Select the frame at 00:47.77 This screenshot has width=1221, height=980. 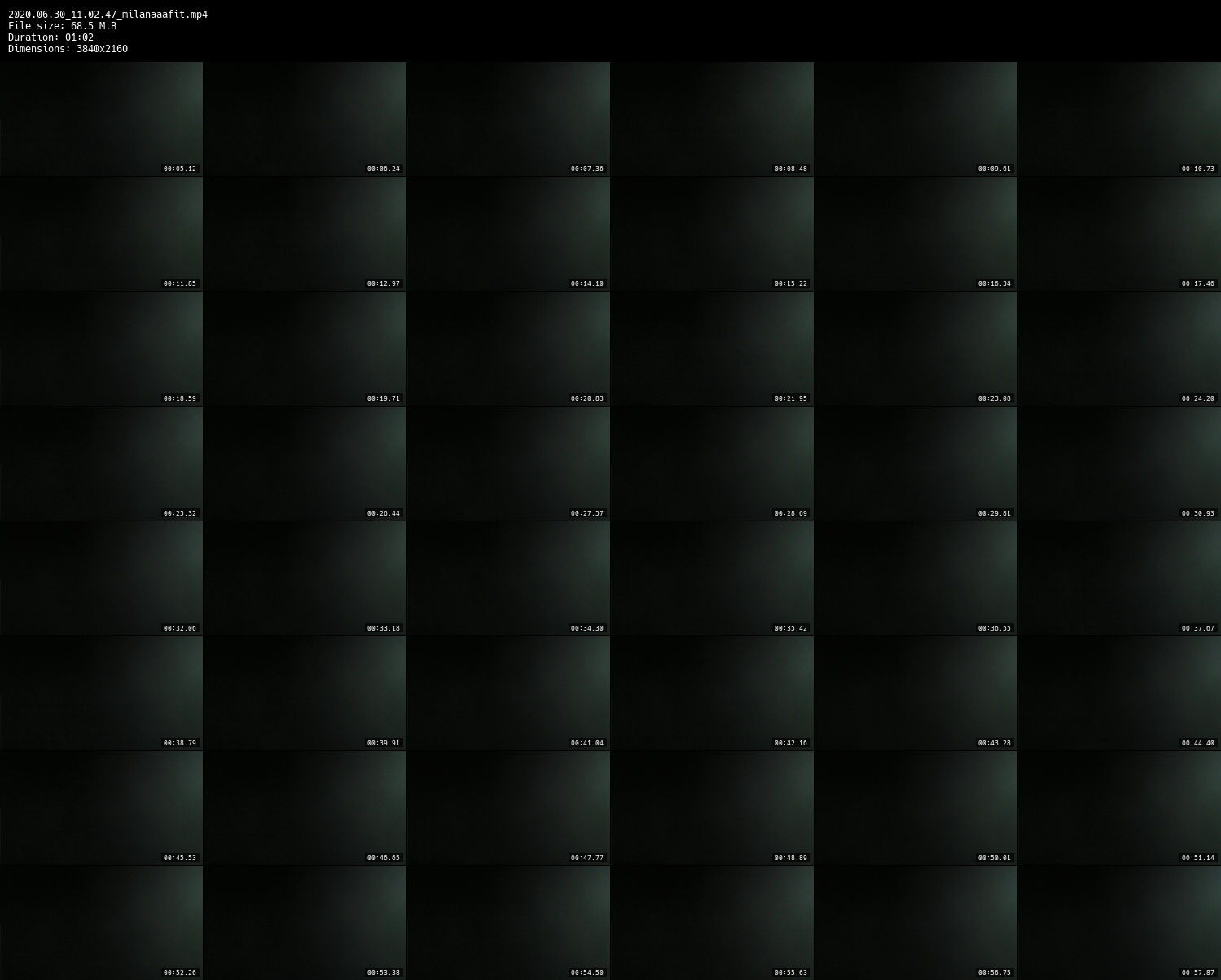pyautogui.click(x=508, y=808)
